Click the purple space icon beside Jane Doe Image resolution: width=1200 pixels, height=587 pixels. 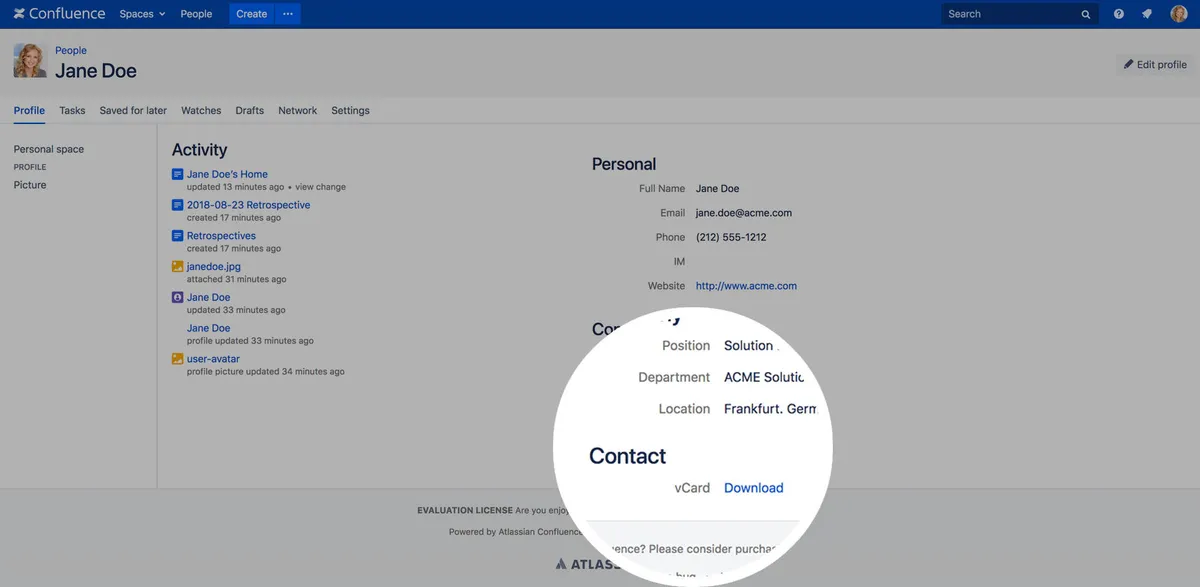(177, 297)
